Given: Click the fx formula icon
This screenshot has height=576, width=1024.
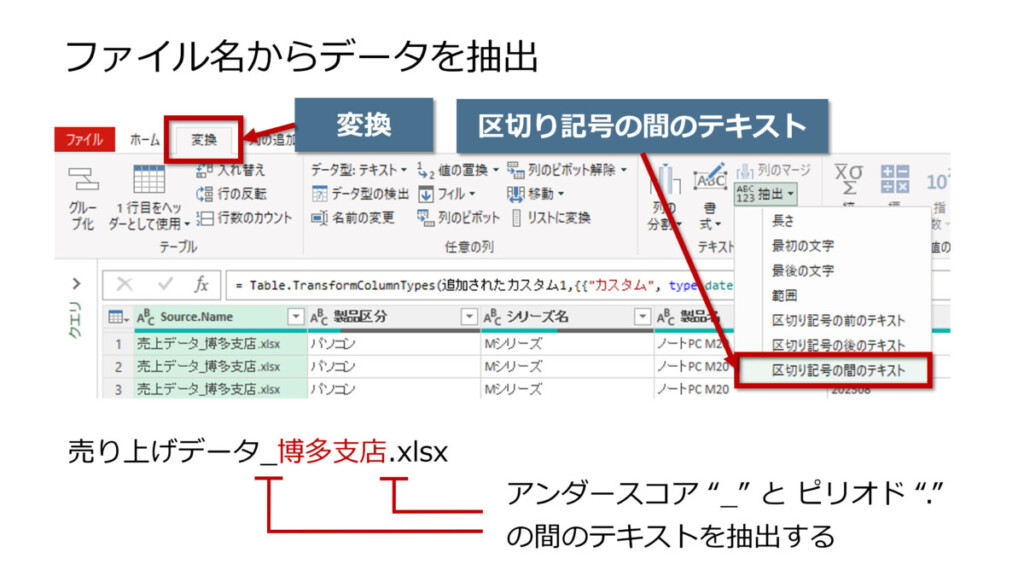Looking at the screenshot, I should click(200, 284).
